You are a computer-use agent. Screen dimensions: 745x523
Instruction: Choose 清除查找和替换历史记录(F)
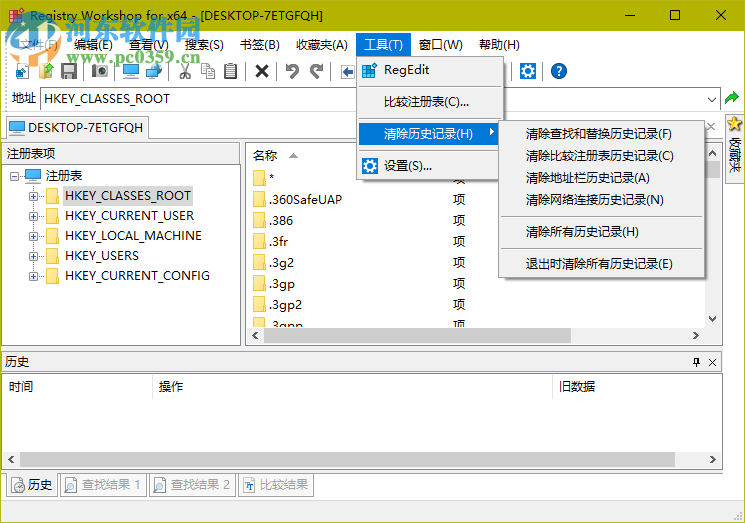point(602,134)
